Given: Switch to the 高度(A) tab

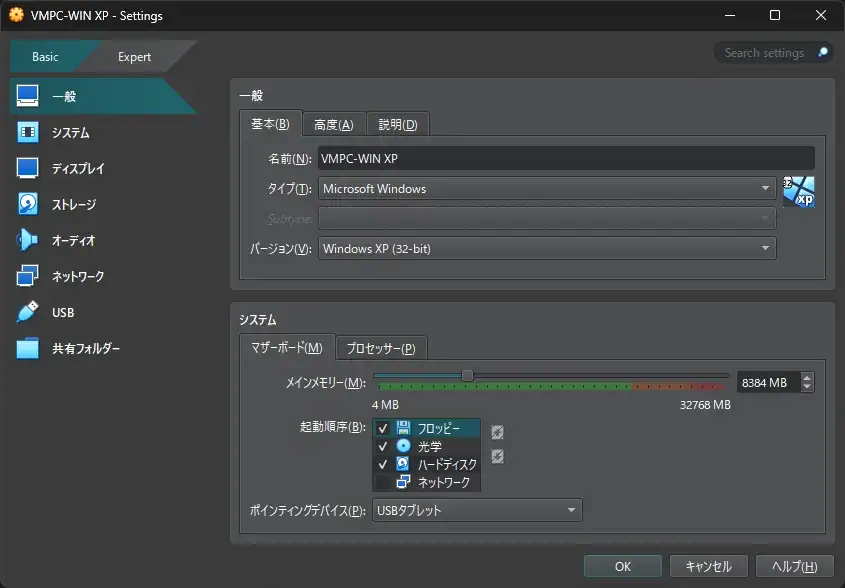Looking at the screenshot, I should pos(333,124).
